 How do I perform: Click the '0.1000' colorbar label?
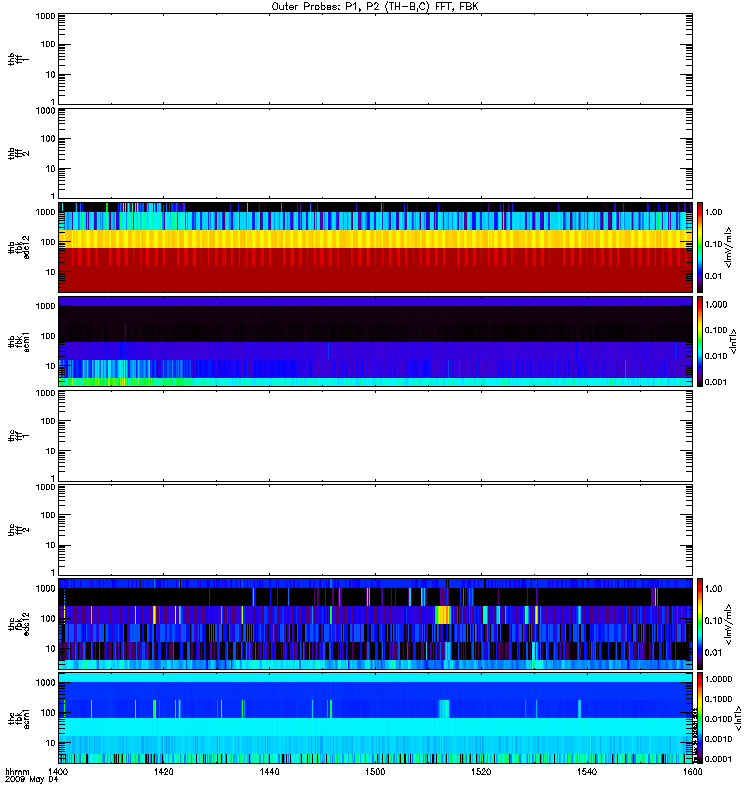pyautogui.click(x=718, y=699)
